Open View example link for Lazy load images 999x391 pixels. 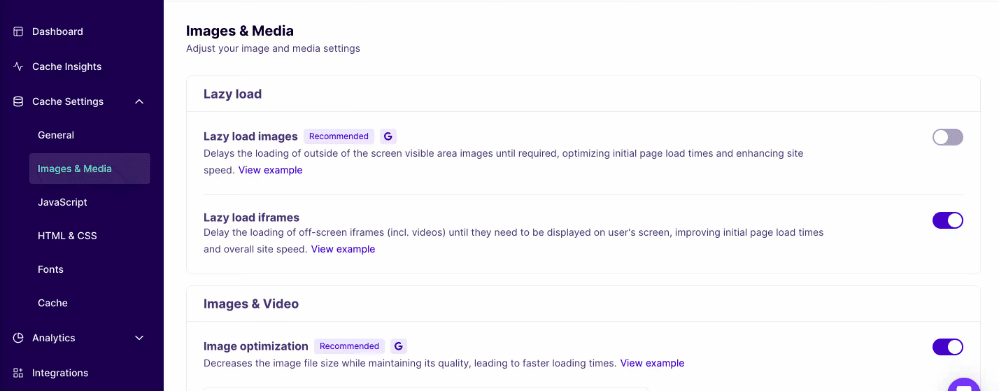(x=270, y=170)
